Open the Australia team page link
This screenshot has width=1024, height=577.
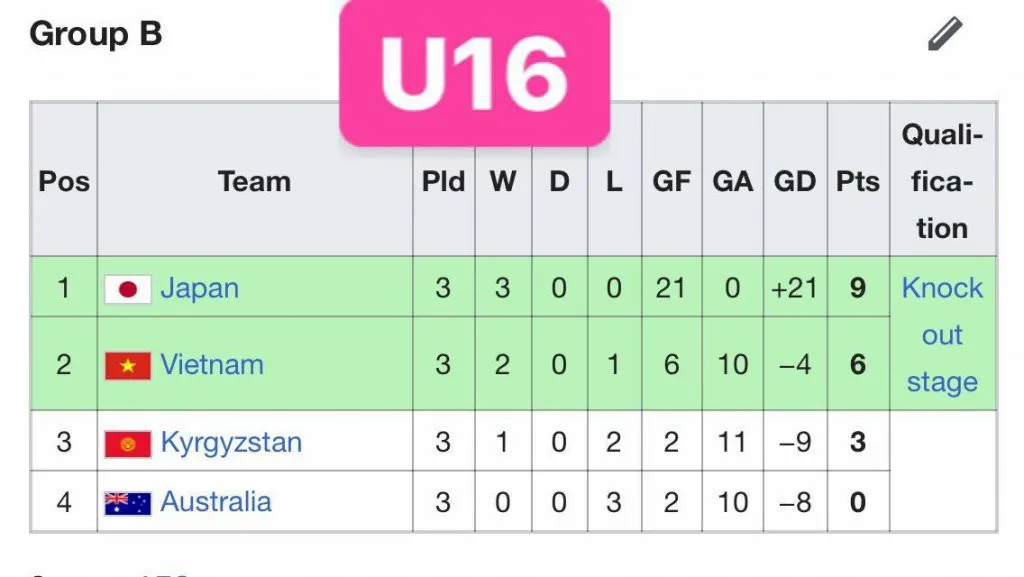point(217,502)
